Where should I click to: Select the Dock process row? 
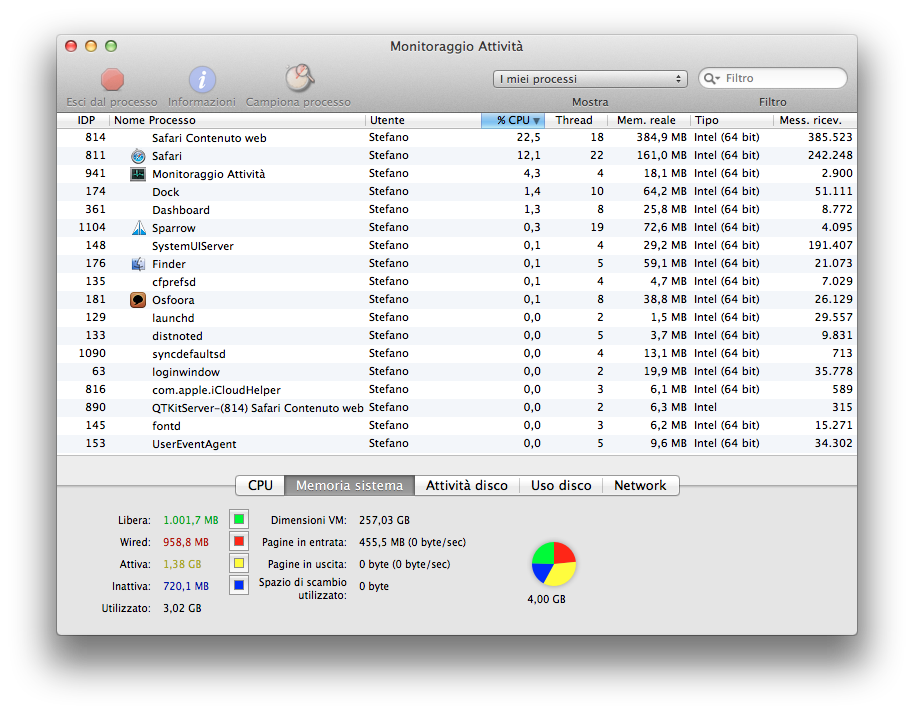click(x=457, y=192)
